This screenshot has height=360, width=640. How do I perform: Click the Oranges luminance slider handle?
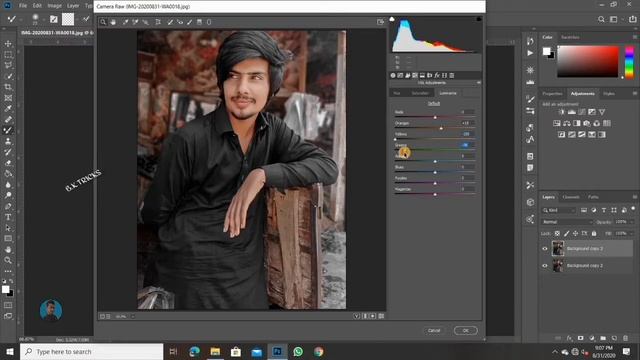click(441, 128)
